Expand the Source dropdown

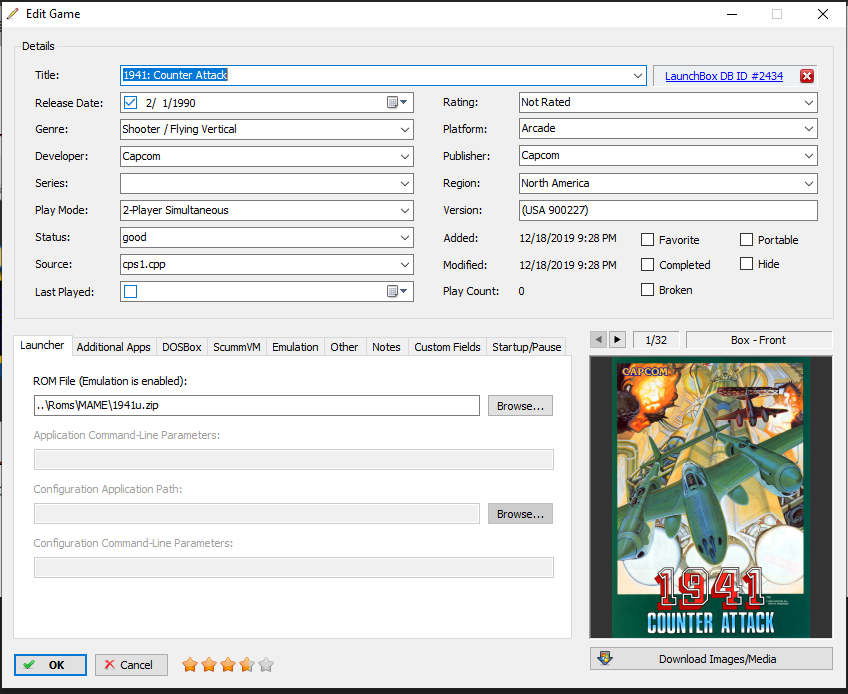[x=405, y=265]
